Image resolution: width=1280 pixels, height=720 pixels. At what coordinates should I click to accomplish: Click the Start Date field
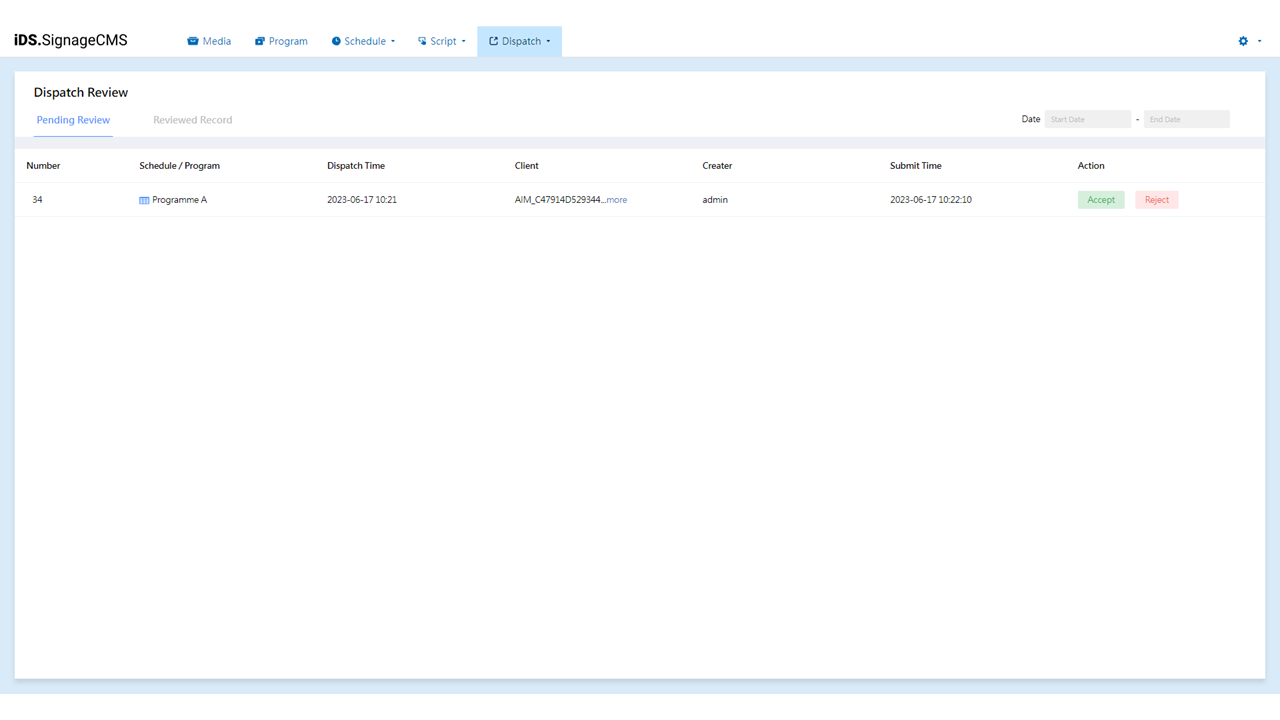pos(1087,119)
